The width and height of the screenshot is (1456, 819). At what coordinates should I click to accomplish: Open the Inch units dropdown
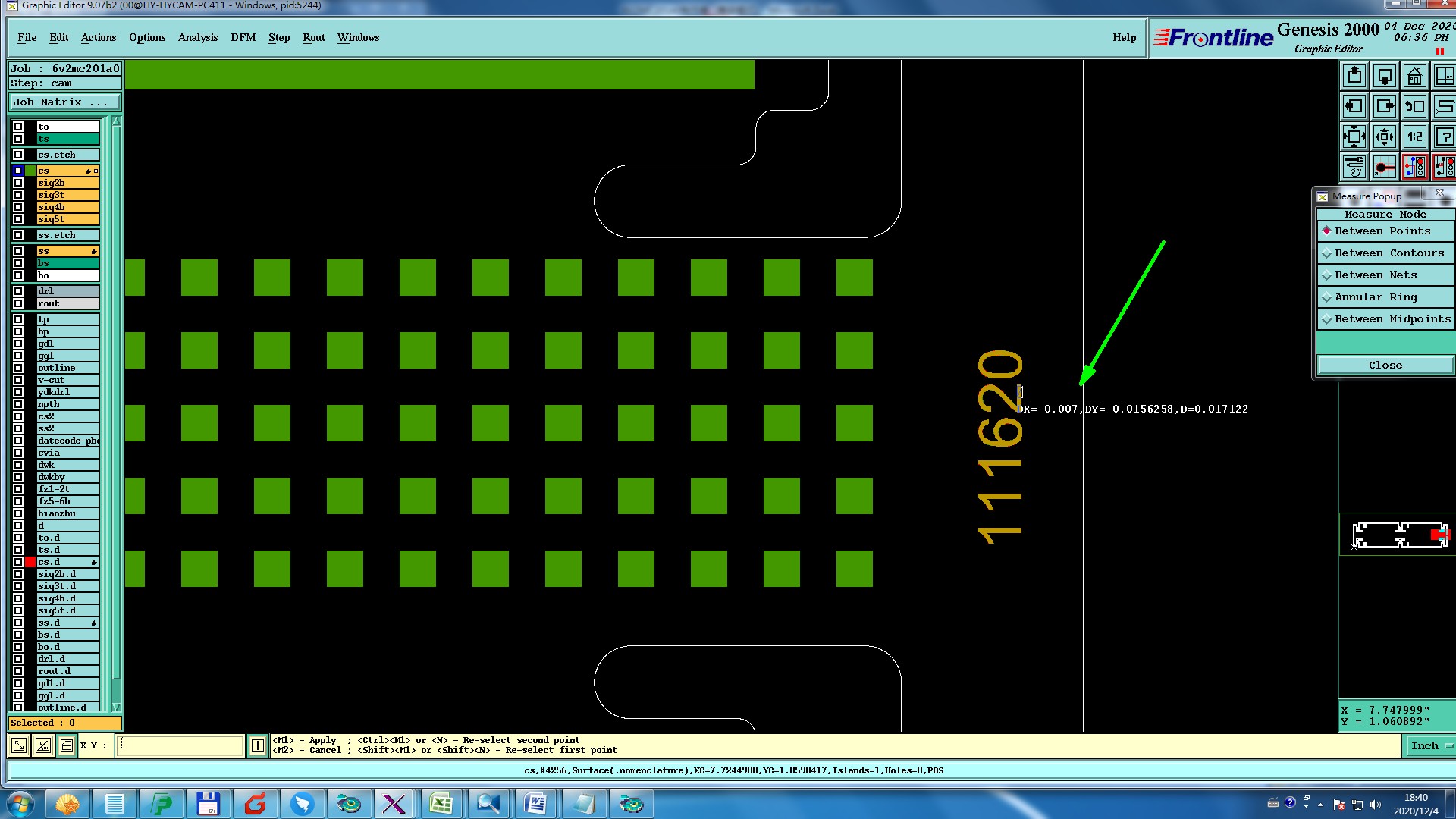point(1430,746)
